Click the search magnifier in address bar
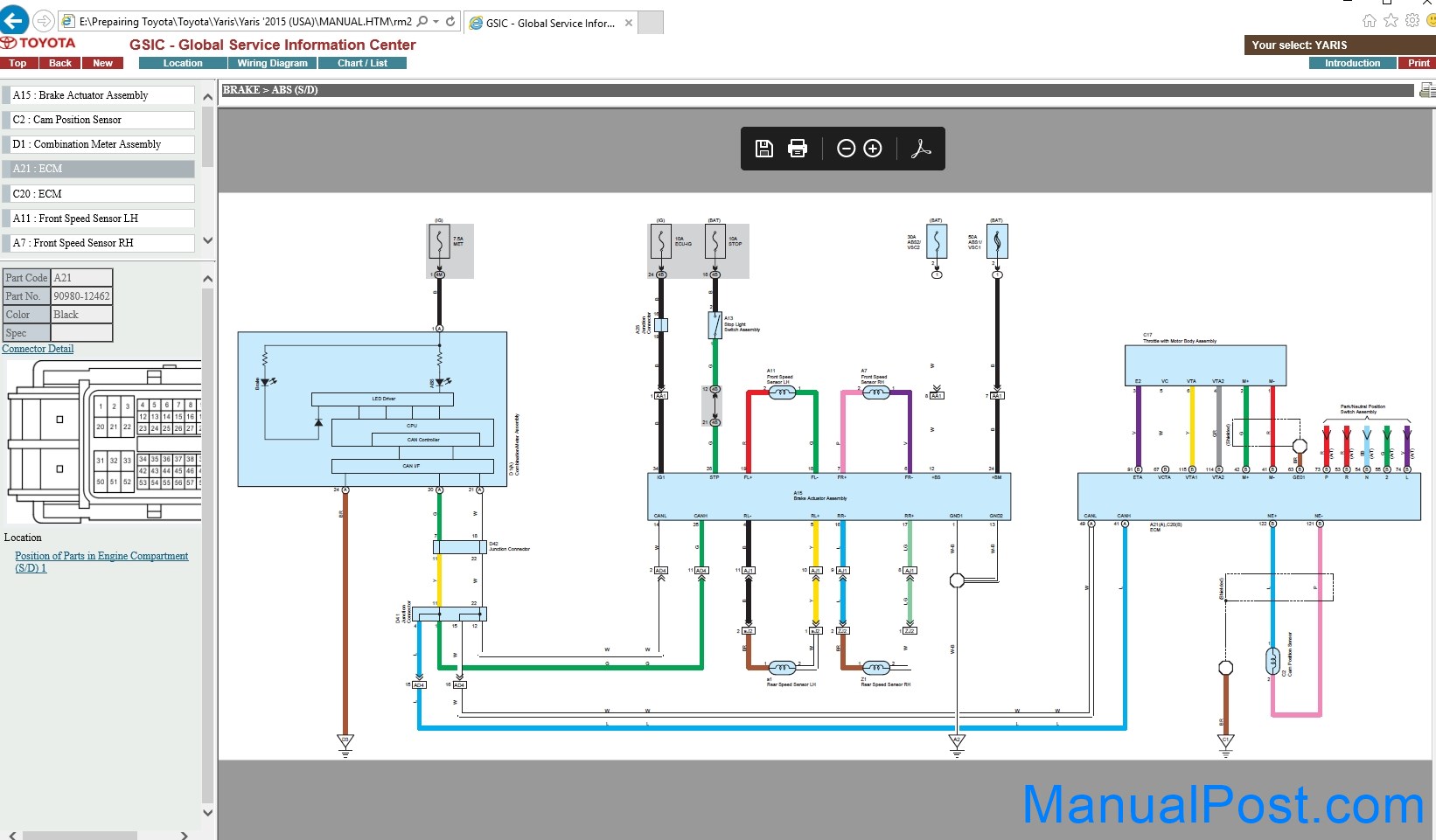This screenshot has width=1436, height=840. pyautogui.click(x=423, y=21)
